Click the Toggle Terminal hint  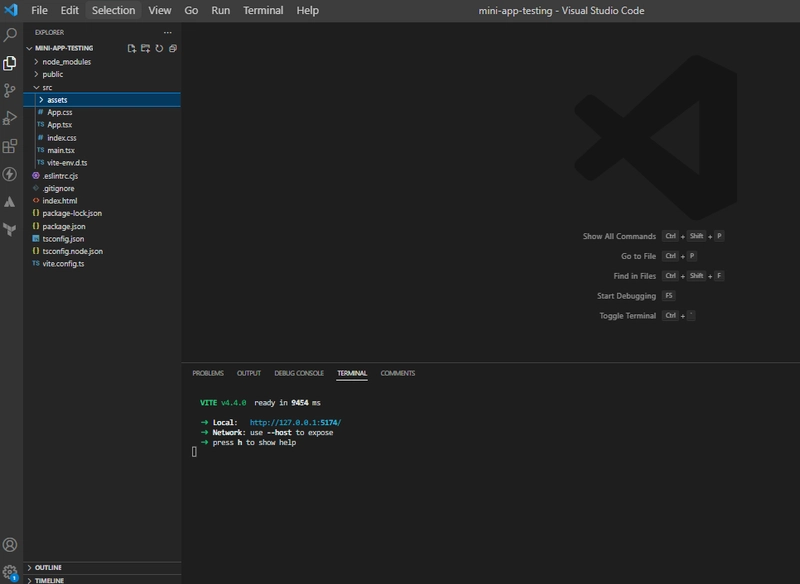tap(628, 316)
